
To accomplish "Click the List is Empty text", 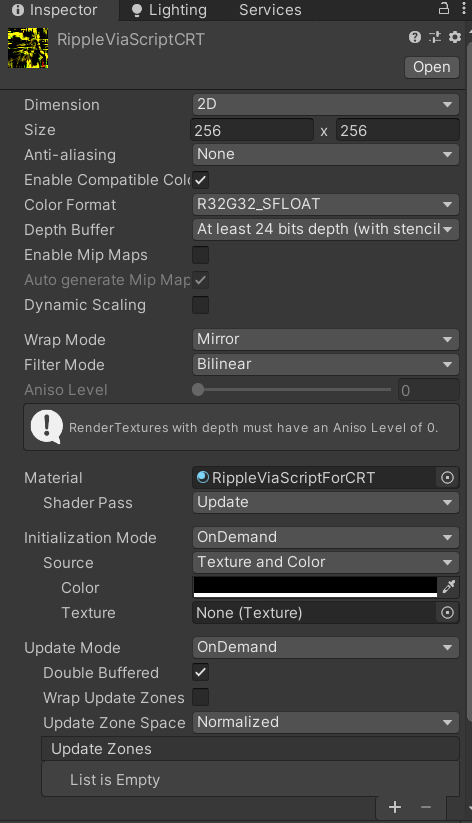I will (x=115, y=779).
